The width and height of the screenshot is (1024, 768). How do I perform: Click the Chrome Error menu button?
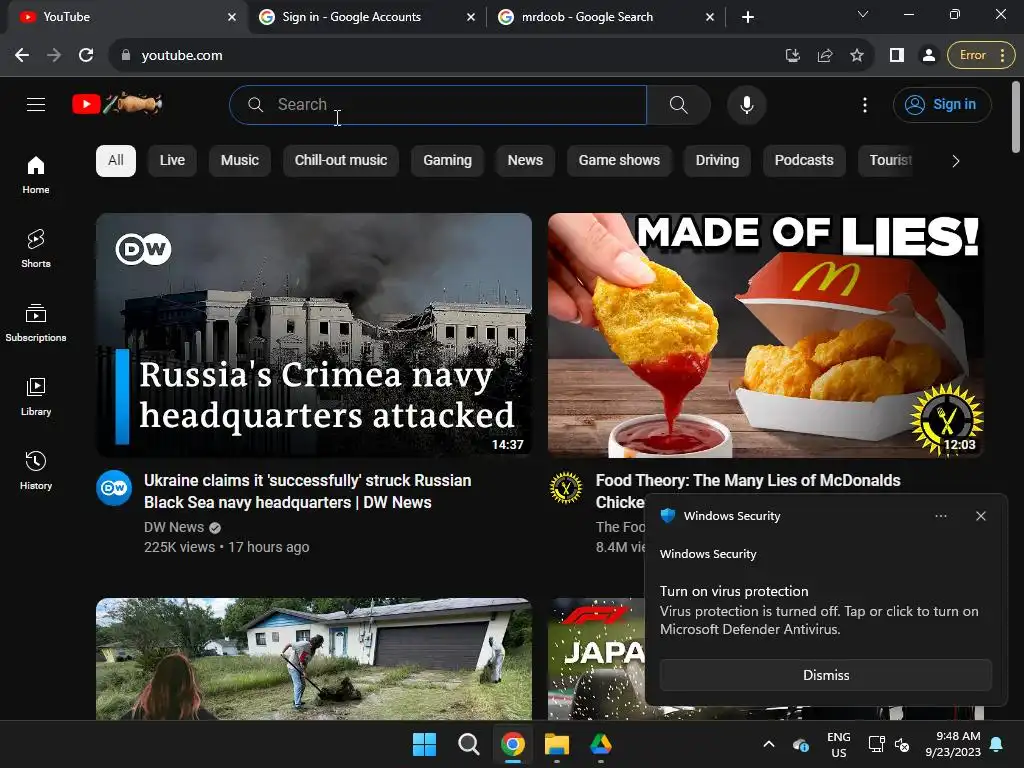(981, 56)
